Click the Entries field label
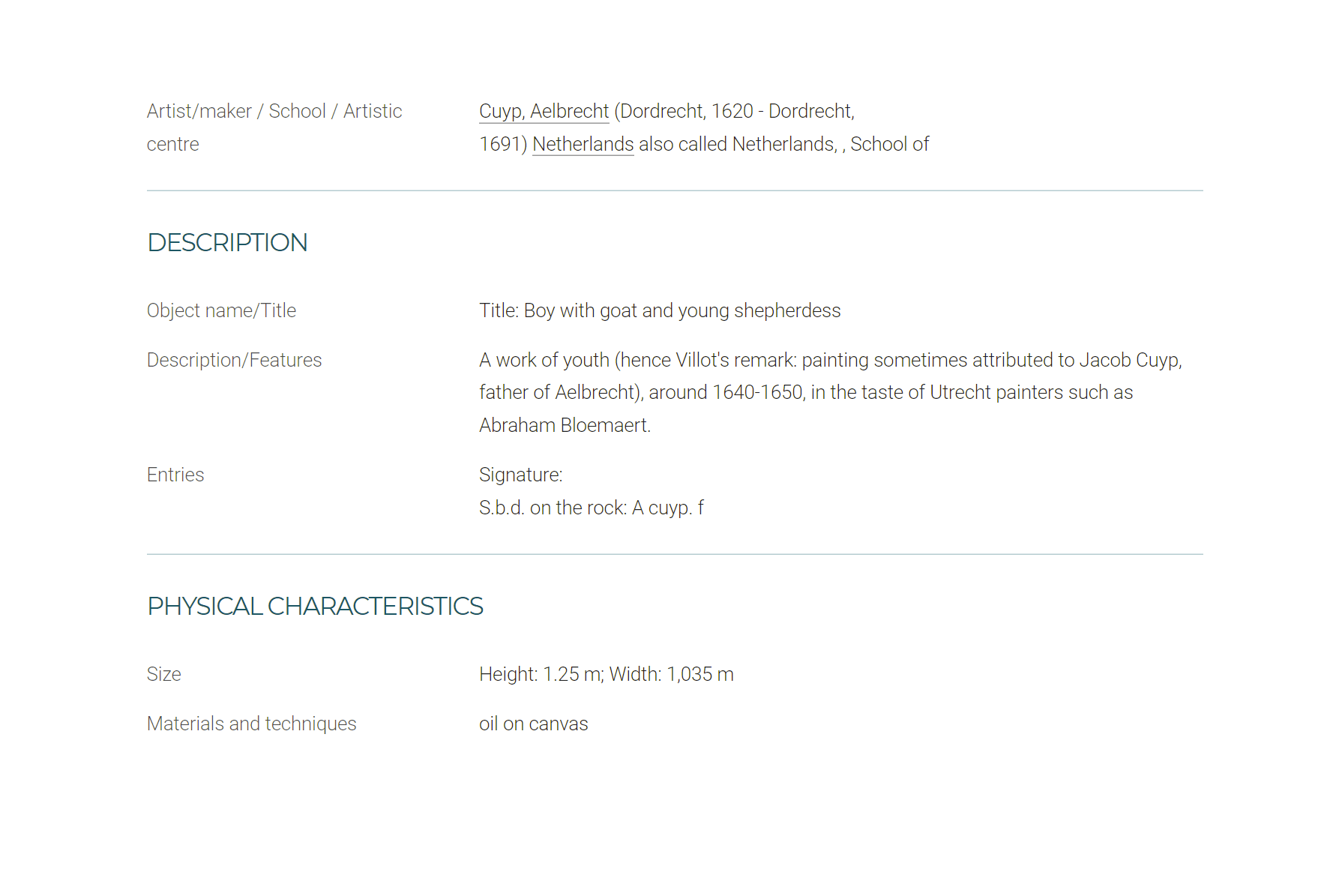The width and height of the screenshot is (1327, 896). [175, 475]
